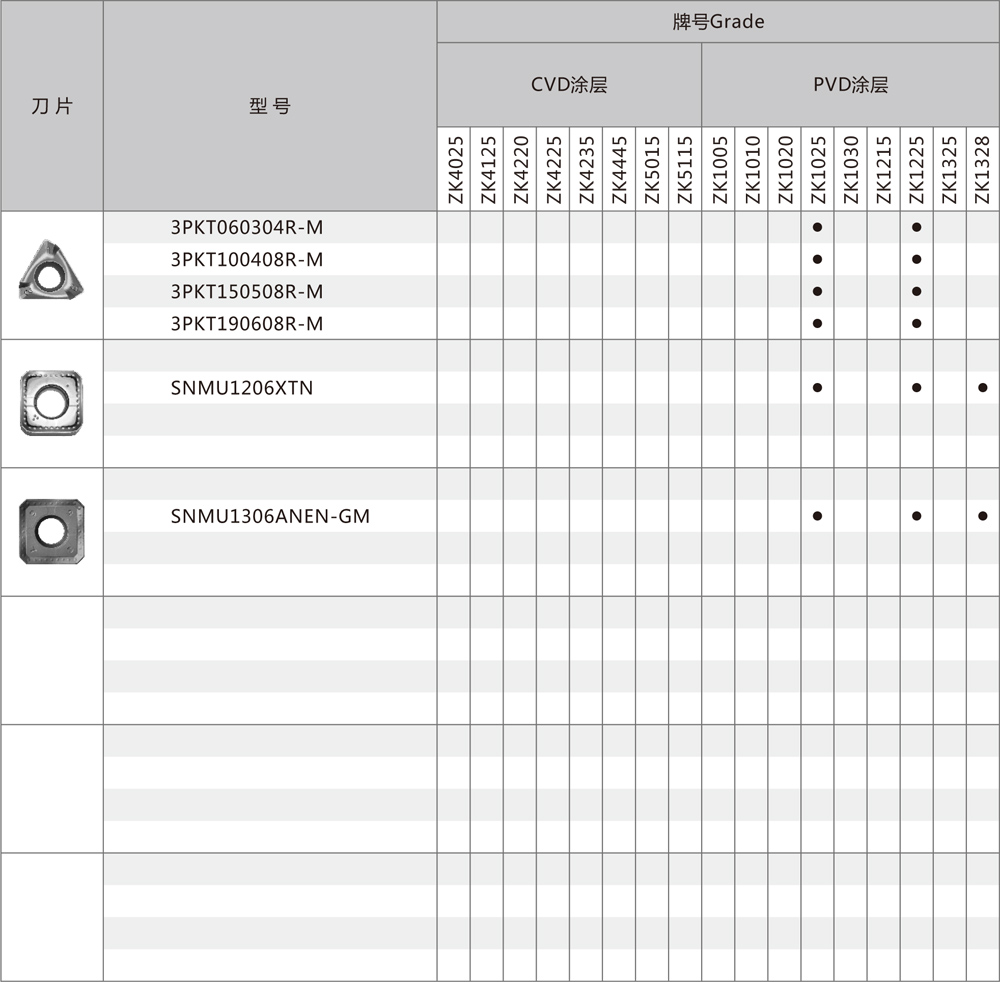The image size is (1000, 982).
Task: Click the SNMU1206XTN square insert image
Action: (x=51, y=402)
